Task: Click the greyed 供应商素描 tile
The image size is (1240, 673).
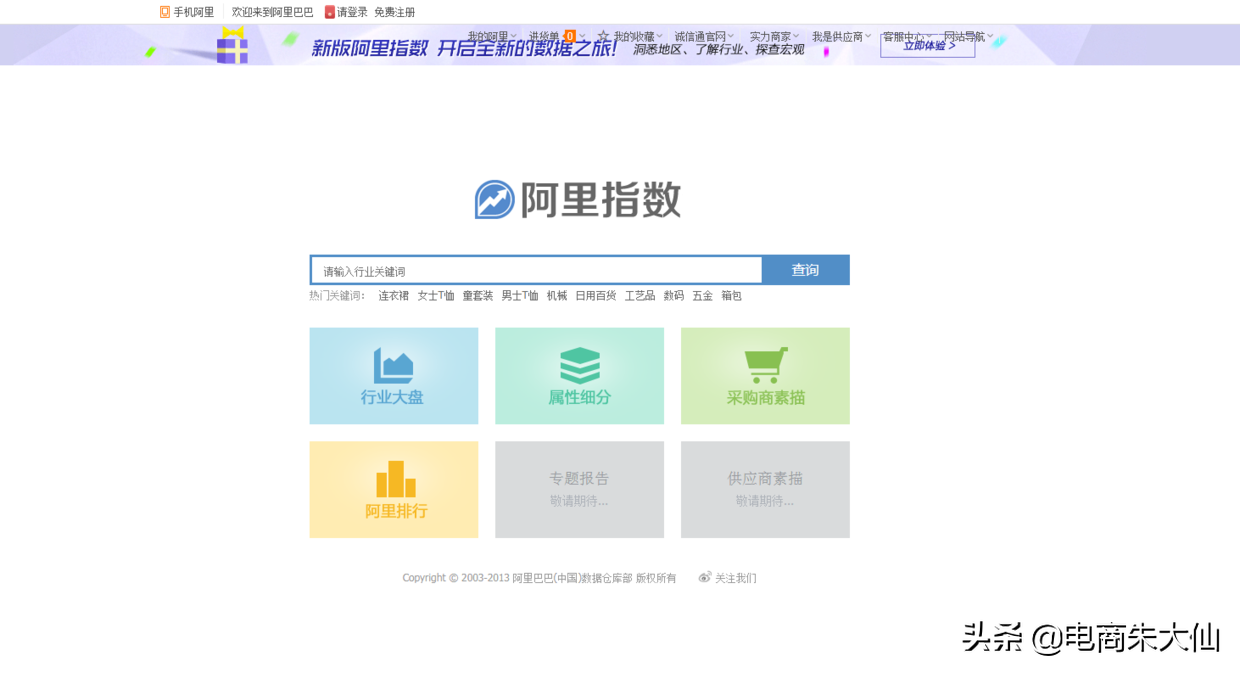Action: coord(765,490)
